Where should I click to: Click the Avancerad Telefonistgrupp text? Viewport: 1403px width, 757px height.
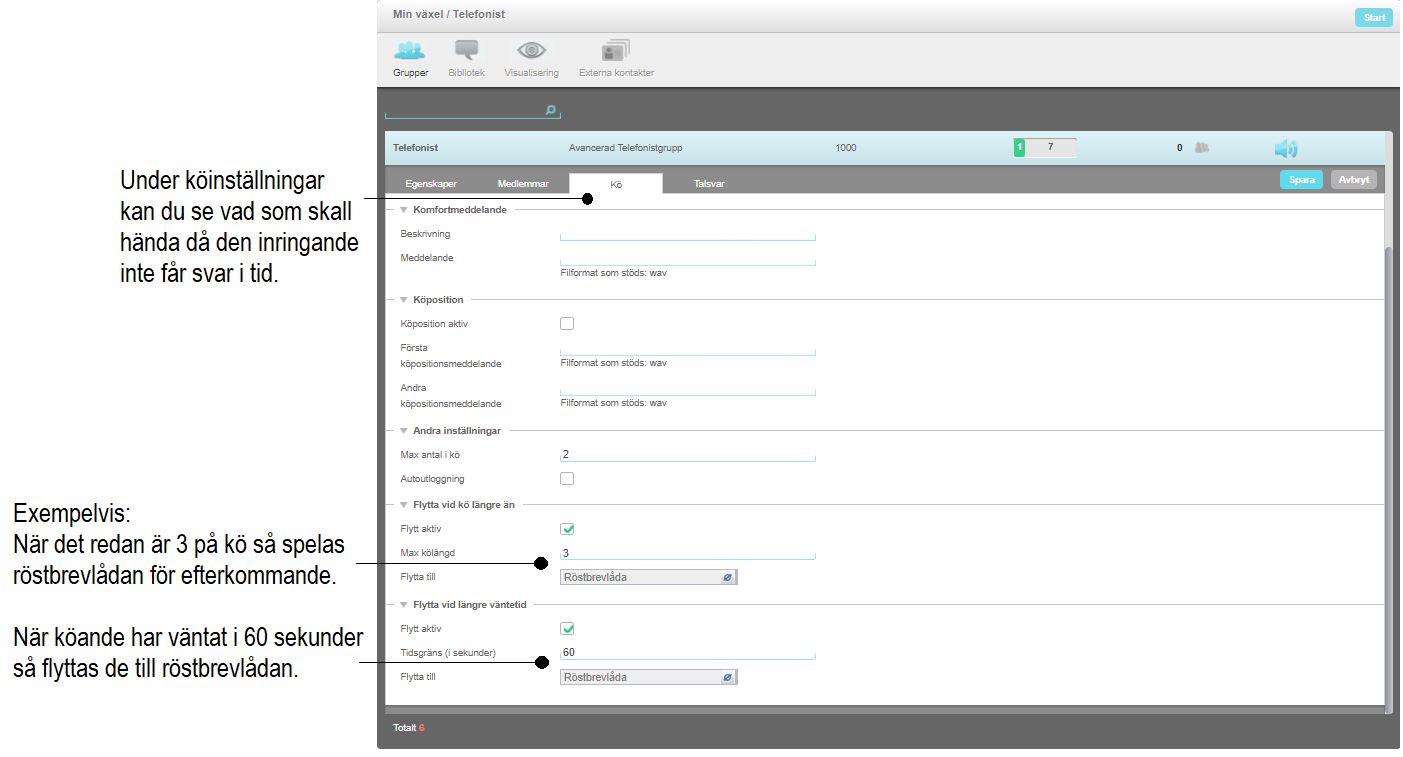coord(625,148)
